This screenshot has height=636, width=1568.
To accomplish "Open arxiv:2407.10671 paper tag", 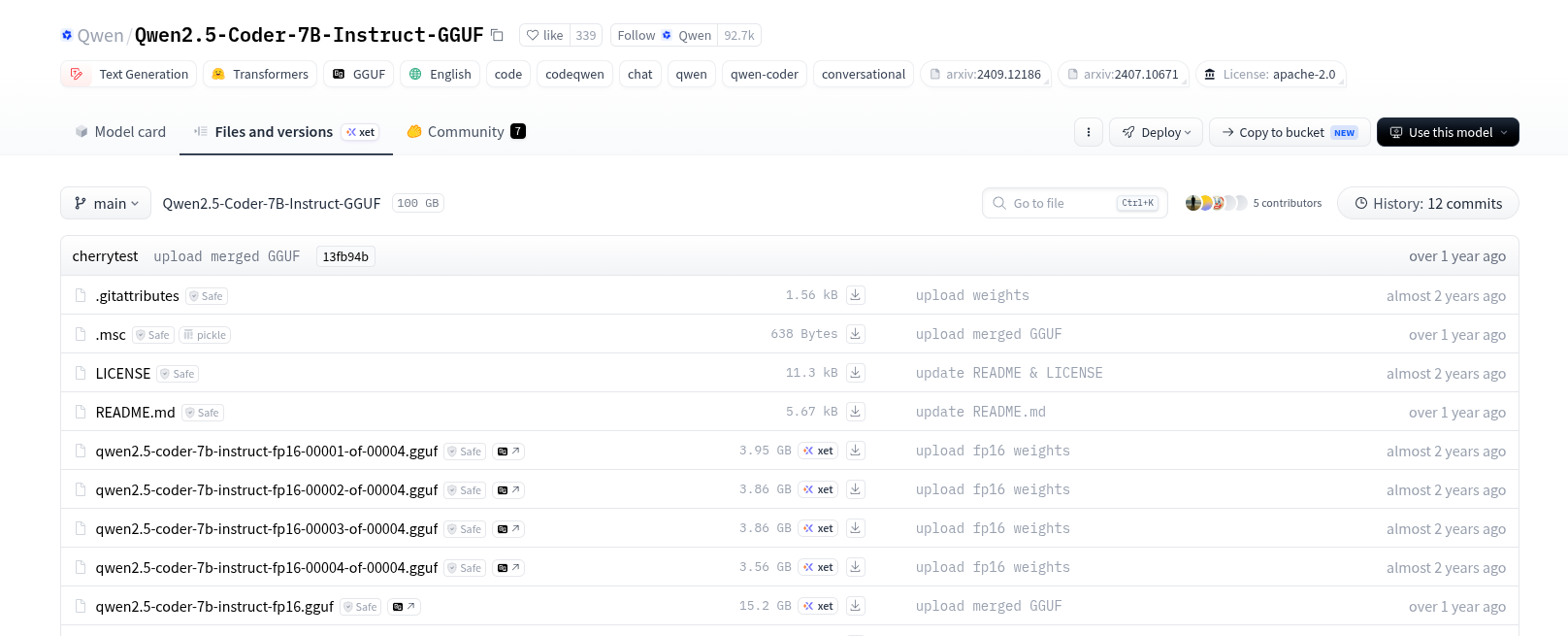I will pos(1124,74).
